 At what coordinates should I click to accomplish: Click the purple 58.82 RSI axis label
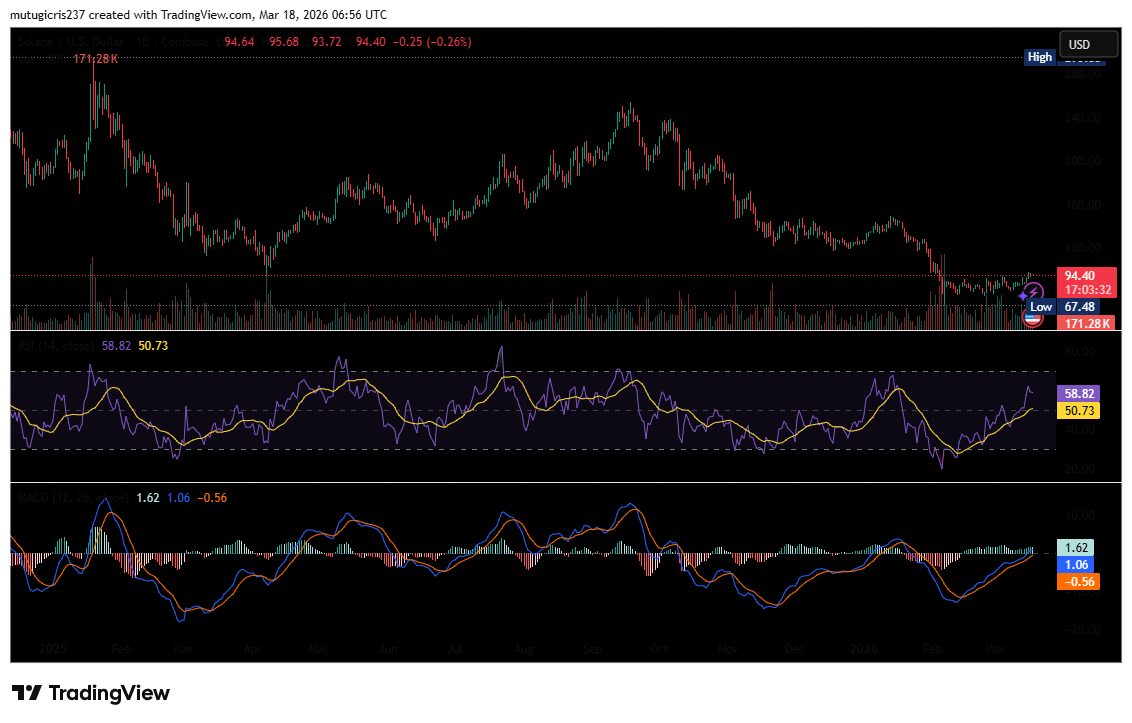pyautogui.click(x=1079, y=394)
